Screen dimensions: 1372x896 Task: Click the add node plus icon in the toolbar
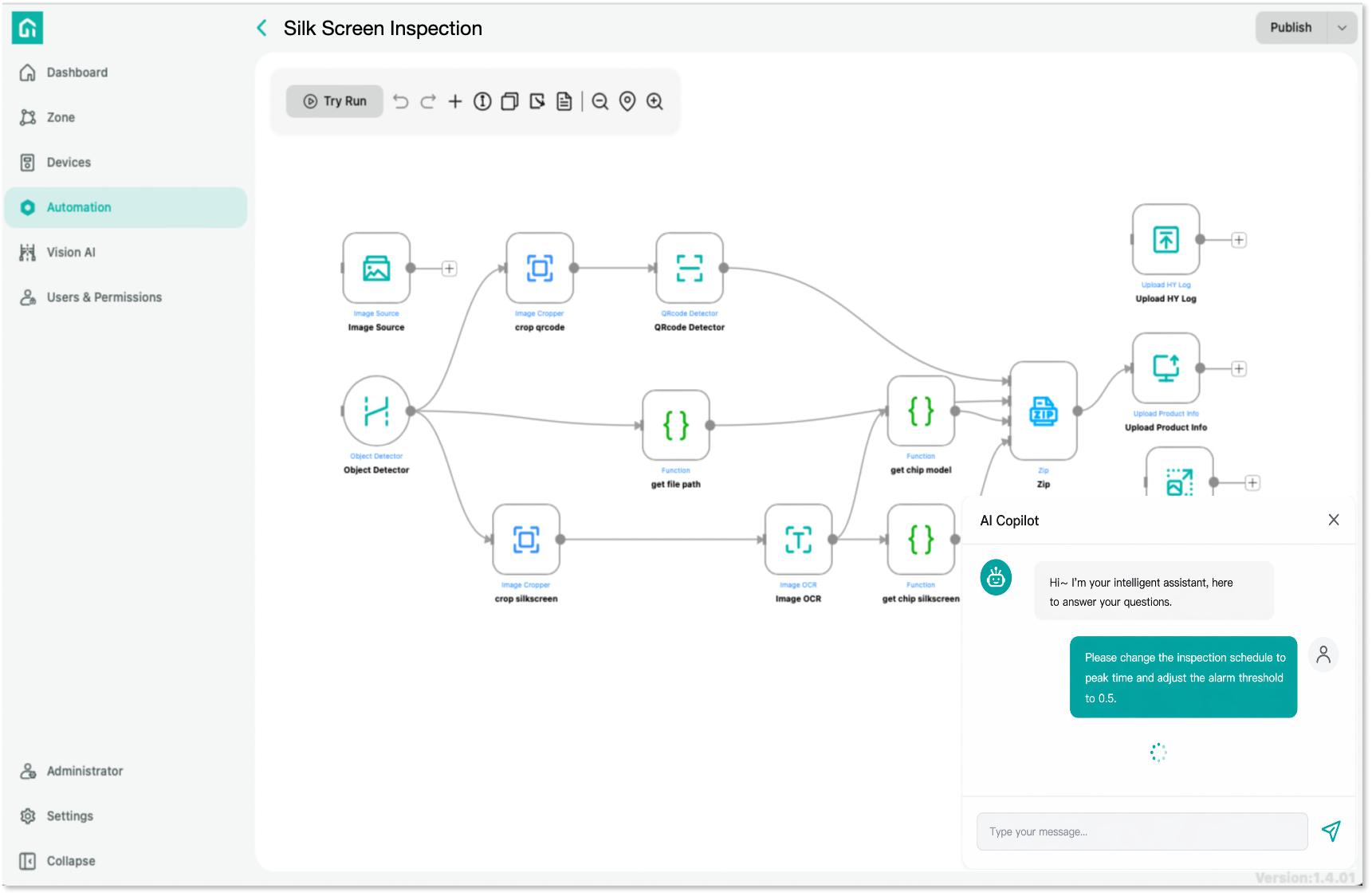455,101
